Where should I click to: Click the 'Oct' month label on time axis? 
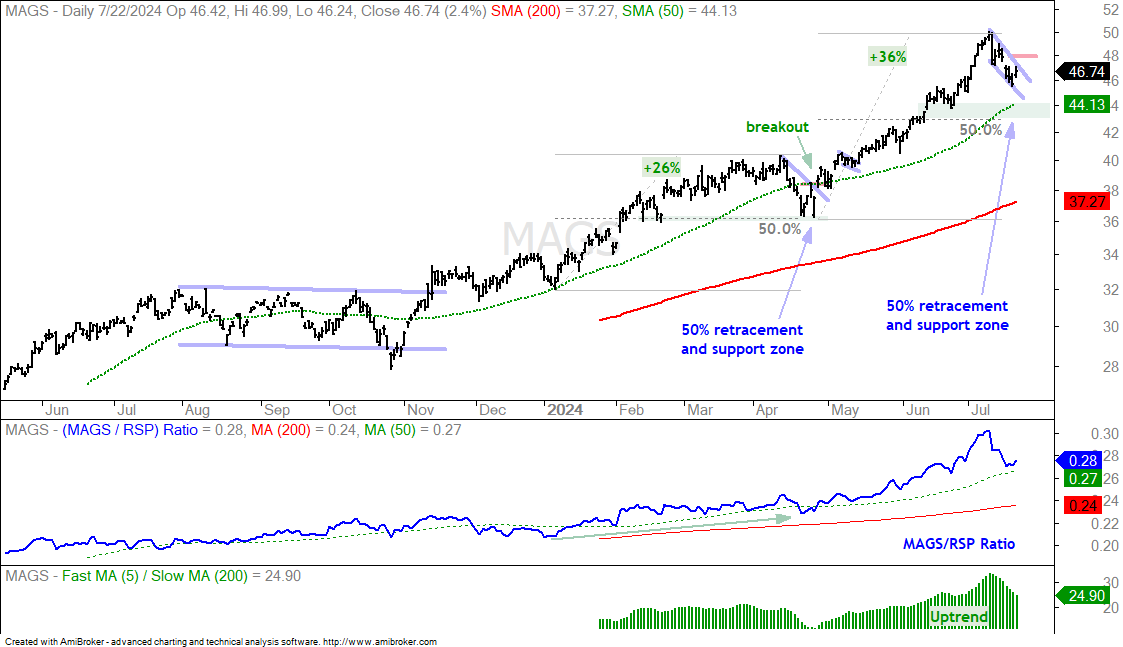click(344, 410)
